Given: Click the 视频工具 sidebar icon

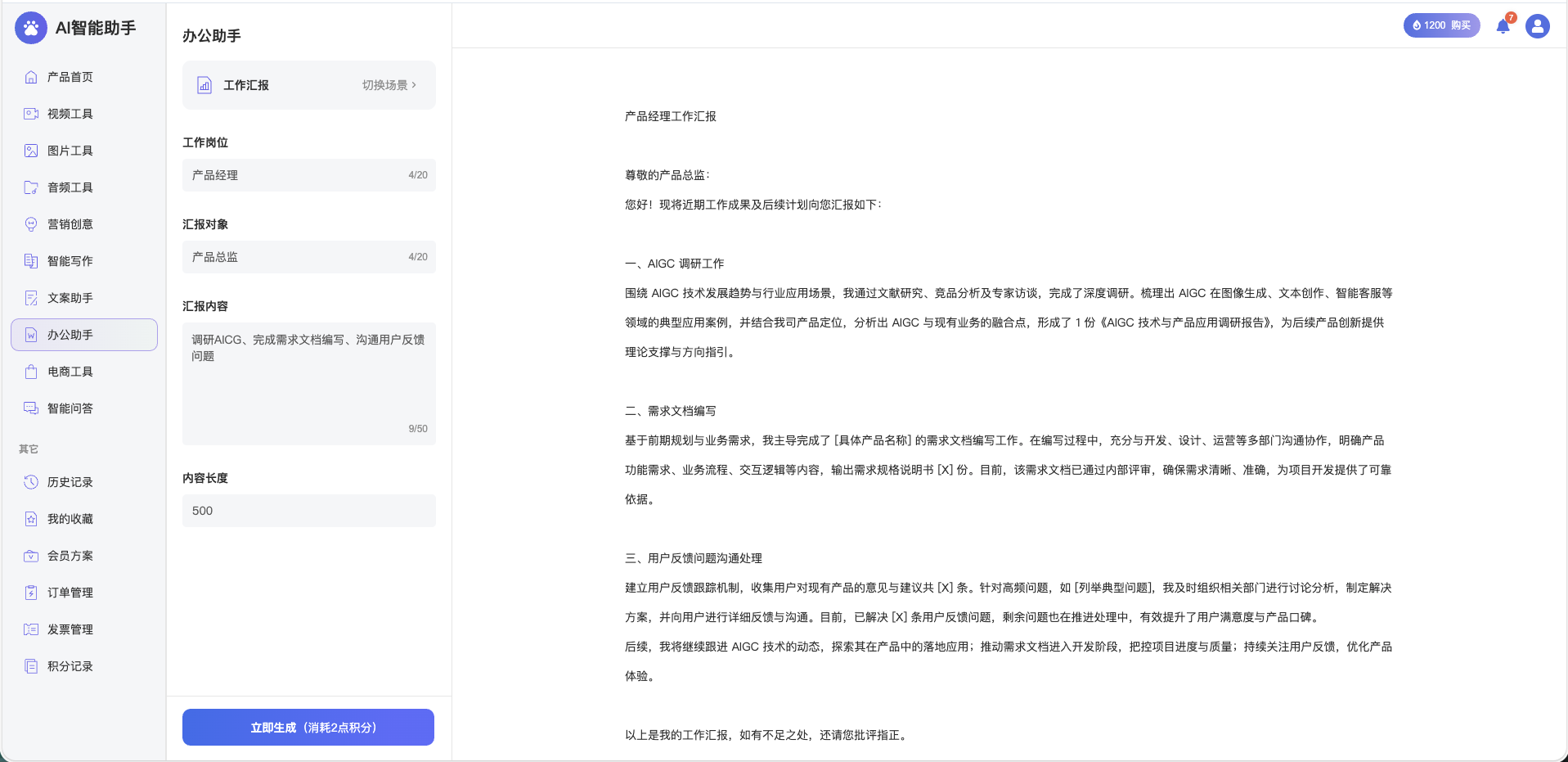Looking at the screenshot, I should 31,114.
